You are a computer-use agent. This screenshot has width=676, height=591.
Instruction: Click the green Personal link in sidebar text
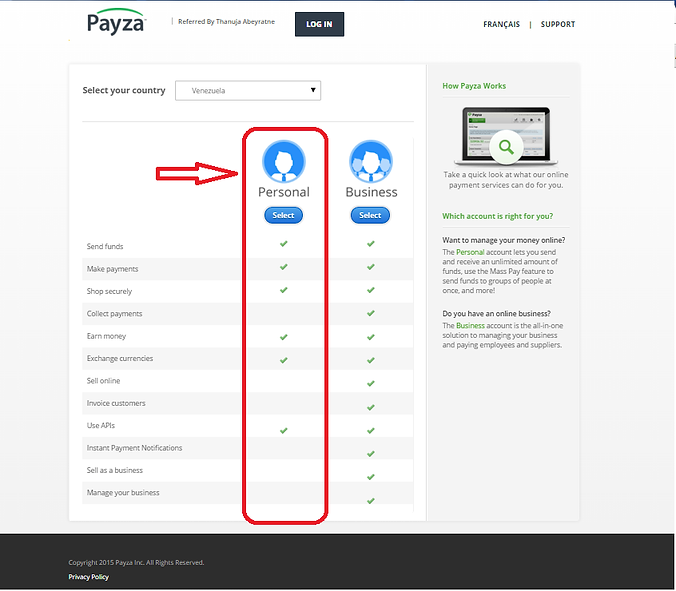[470, 252]
